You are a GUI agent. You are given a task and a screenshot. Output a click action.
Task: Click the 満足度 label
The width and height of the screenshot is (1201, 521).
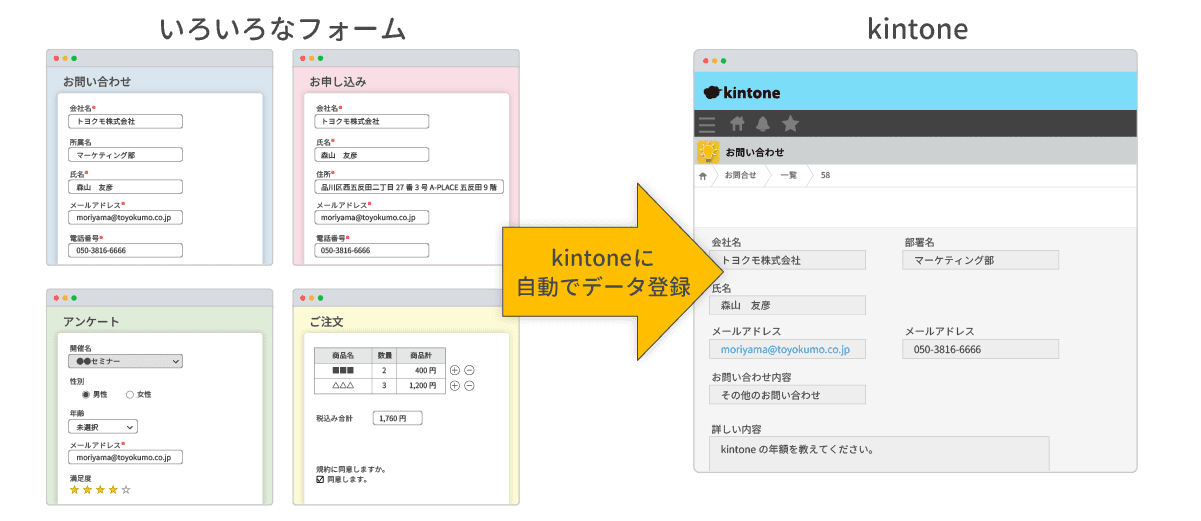point(79,479)
